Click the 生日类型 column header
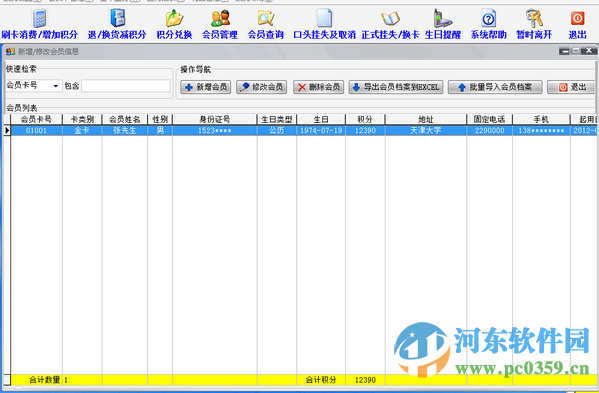This screenshot has width=599, height=393. 277,119
